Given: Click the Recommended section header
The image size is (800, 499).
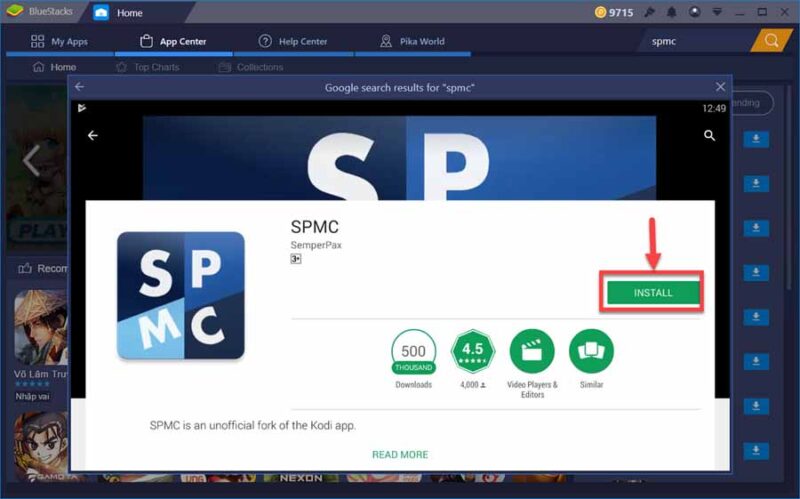Looking at the screenshot, I should (43, 268).
